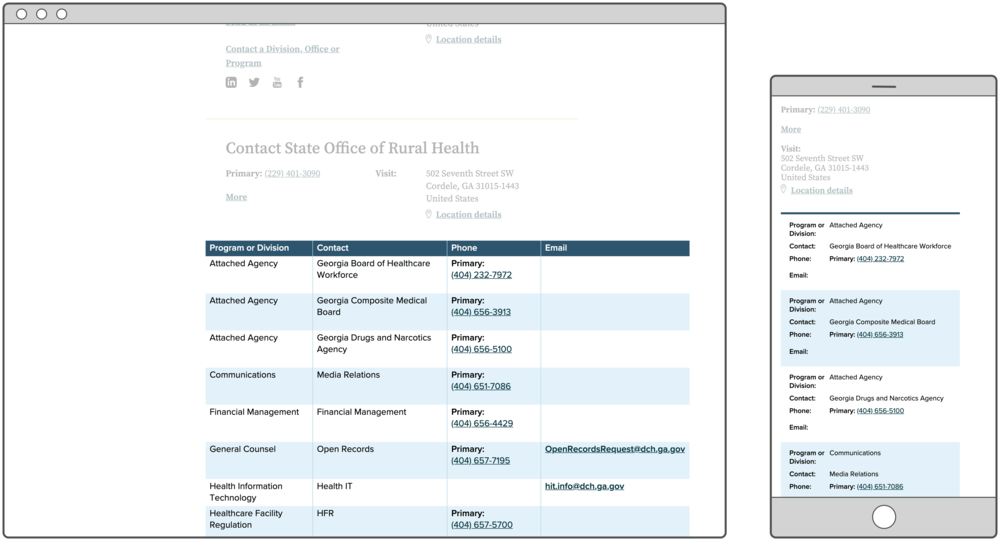Click HFR phone (404) 657-5700
The width and height of the screenshot is (1000, 541).
[482, 525]
